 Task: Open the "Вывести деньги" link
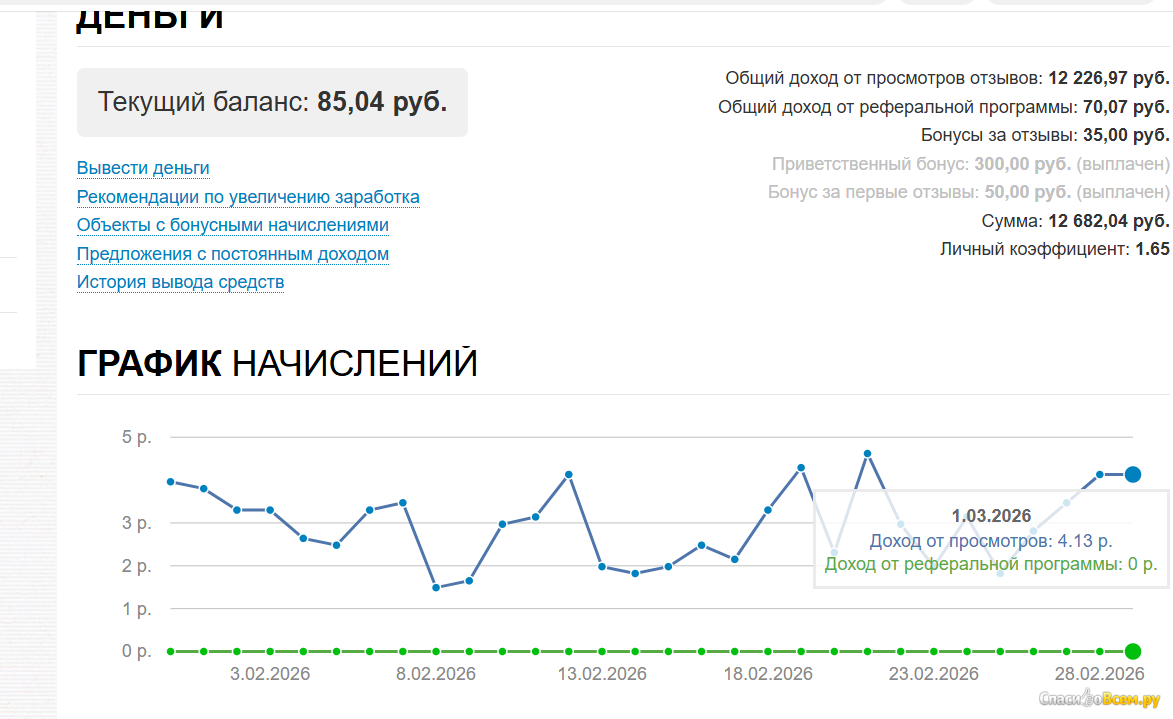click(x=143, y=168)
